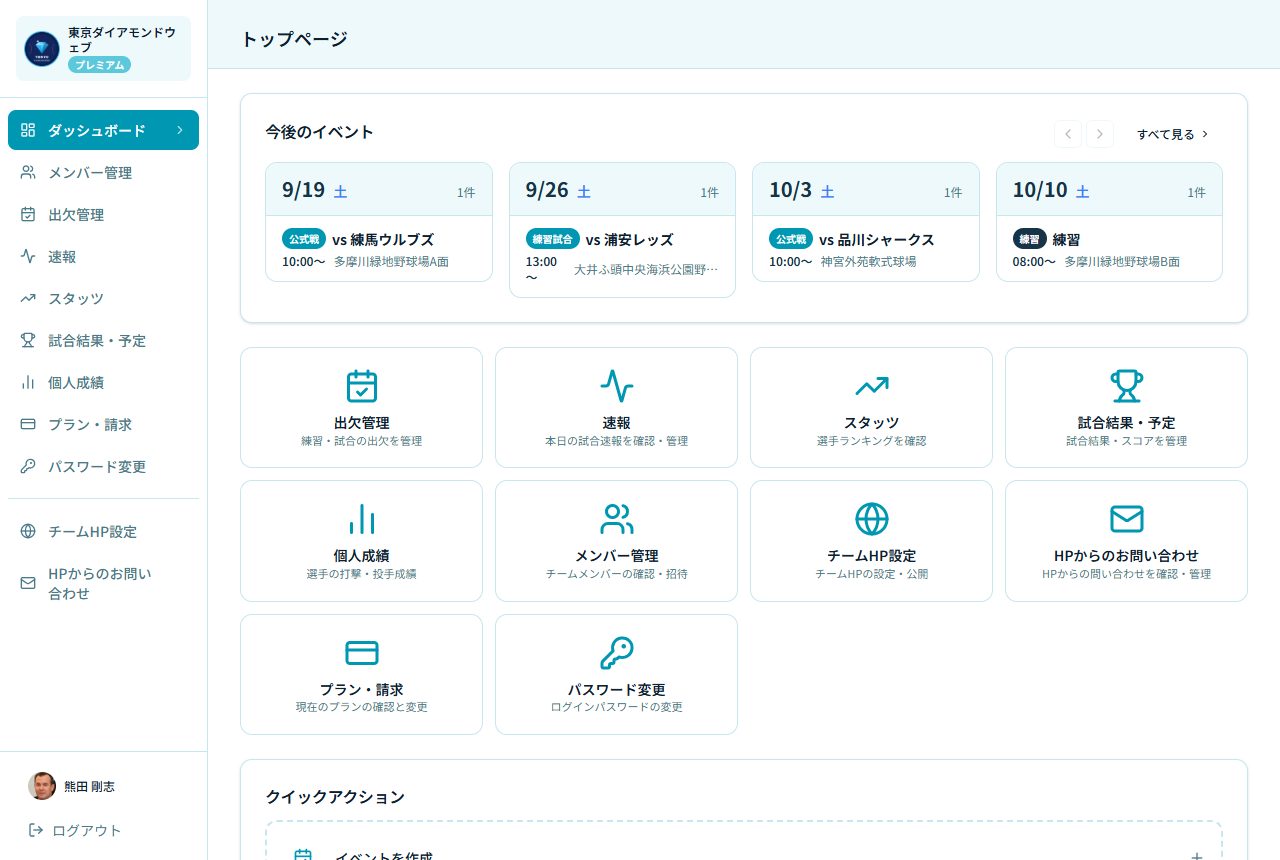Click the people icon in the メンバー管理 card

(x=616, y=519)
